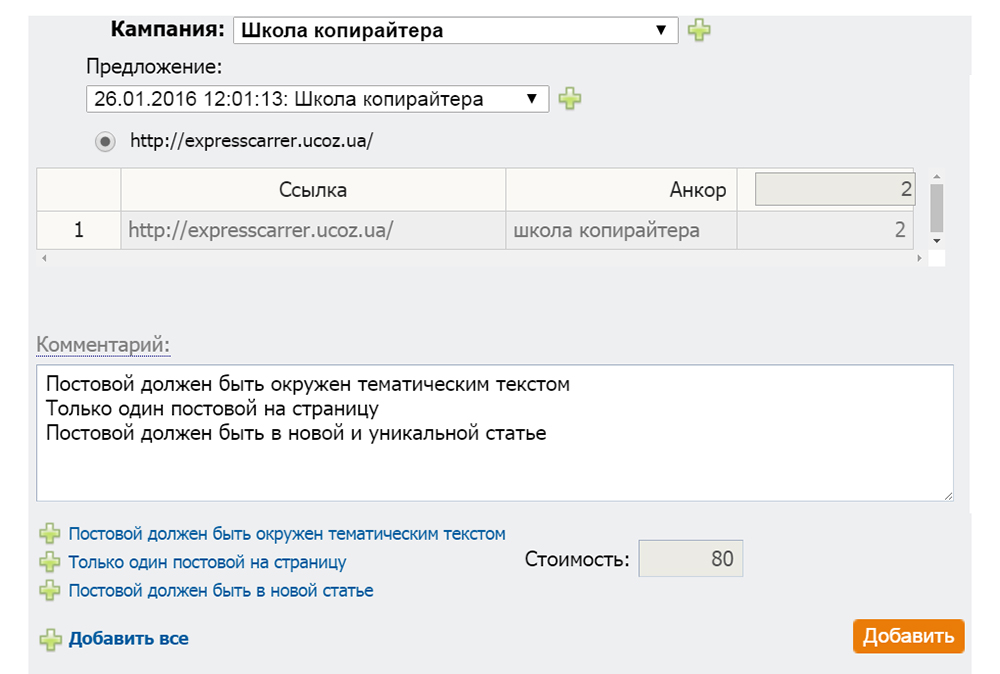Image resolution: width=1000 pixels, height=674 pixels.
Task: Click plus icon for 'в новой статье'
Action: coord(49,591)
